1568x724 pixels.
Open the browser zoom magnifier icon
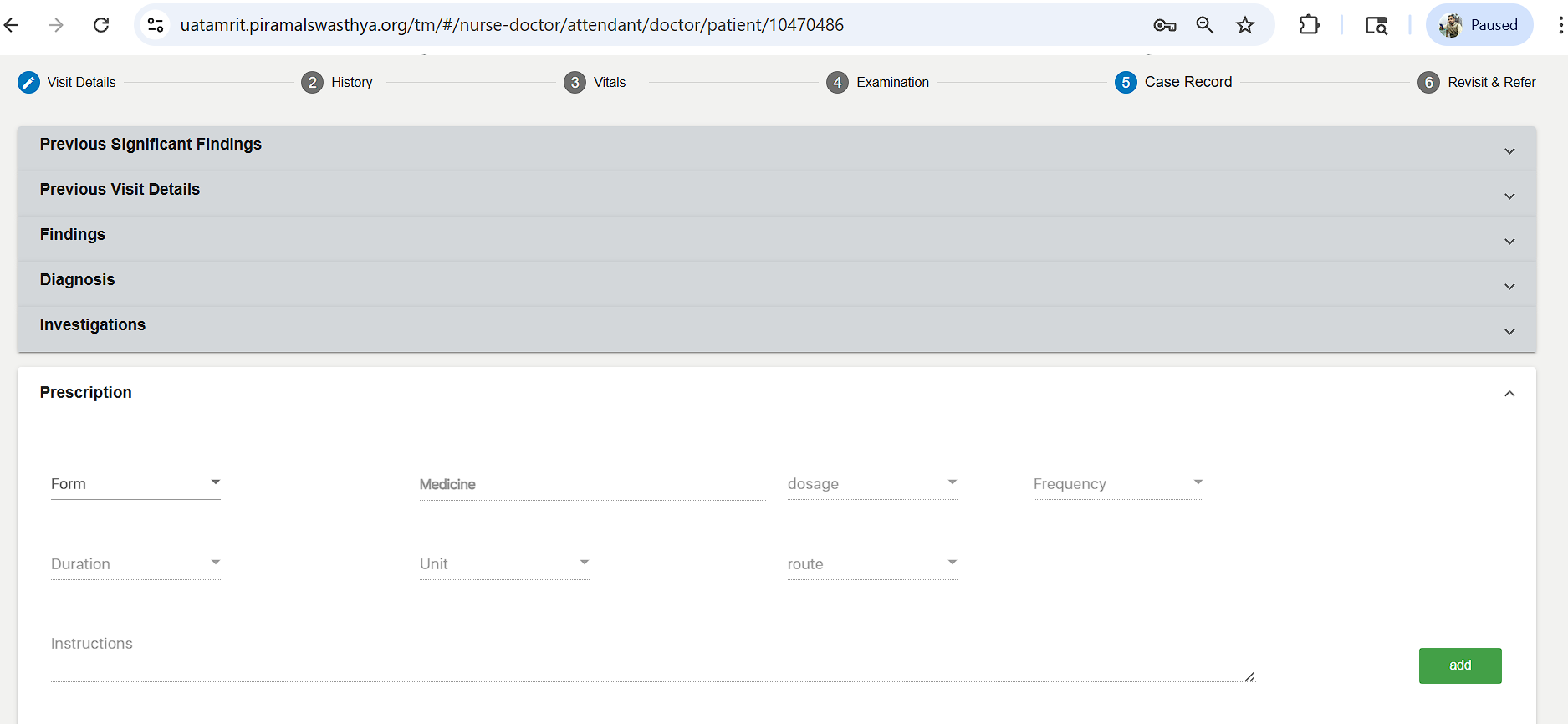[1204, 25]
